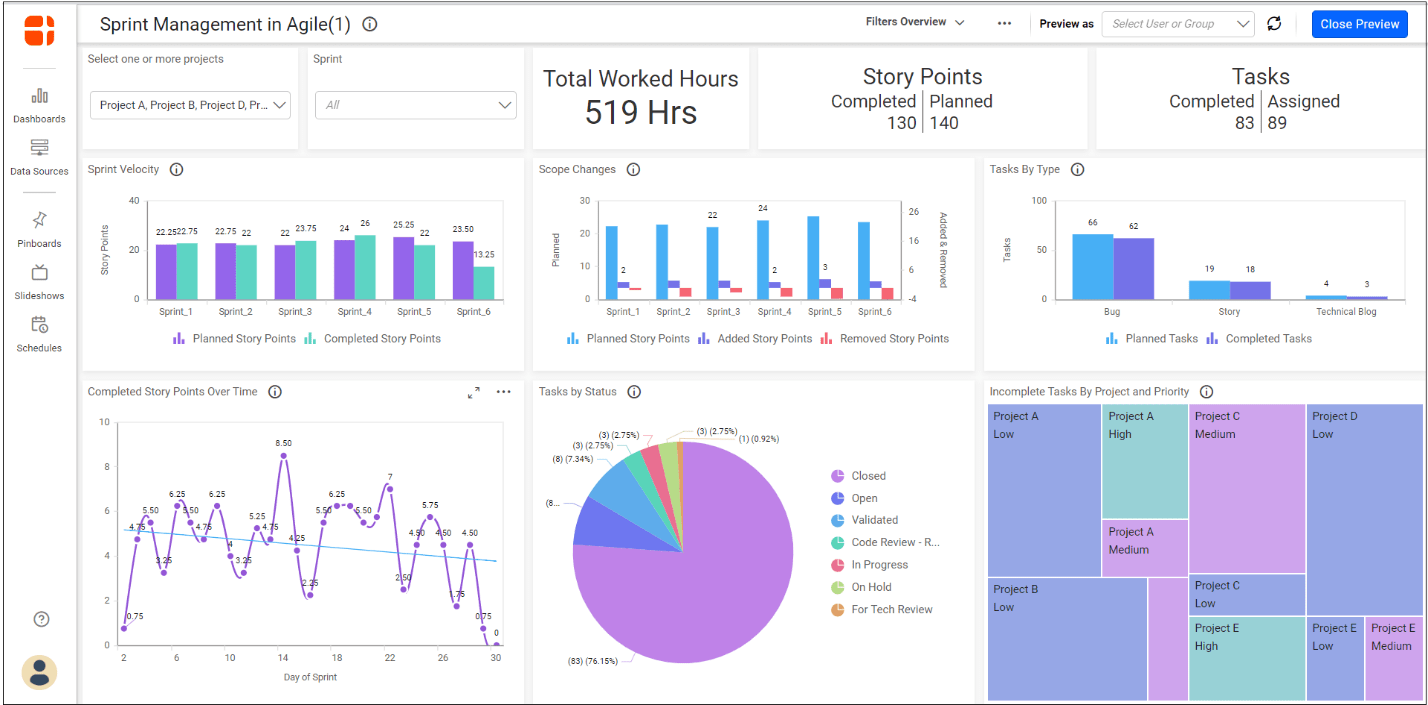Open the help icon at bottom left
The image size is (1428, 705).
coord(40,619)
